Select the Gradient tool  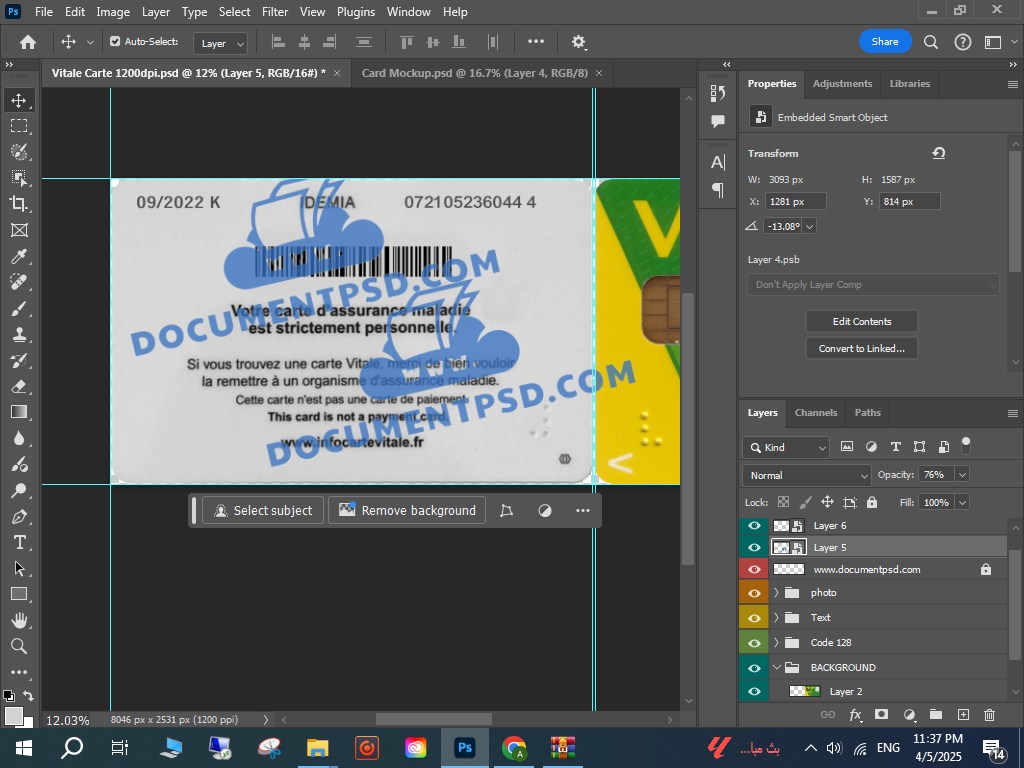(19, 412)
